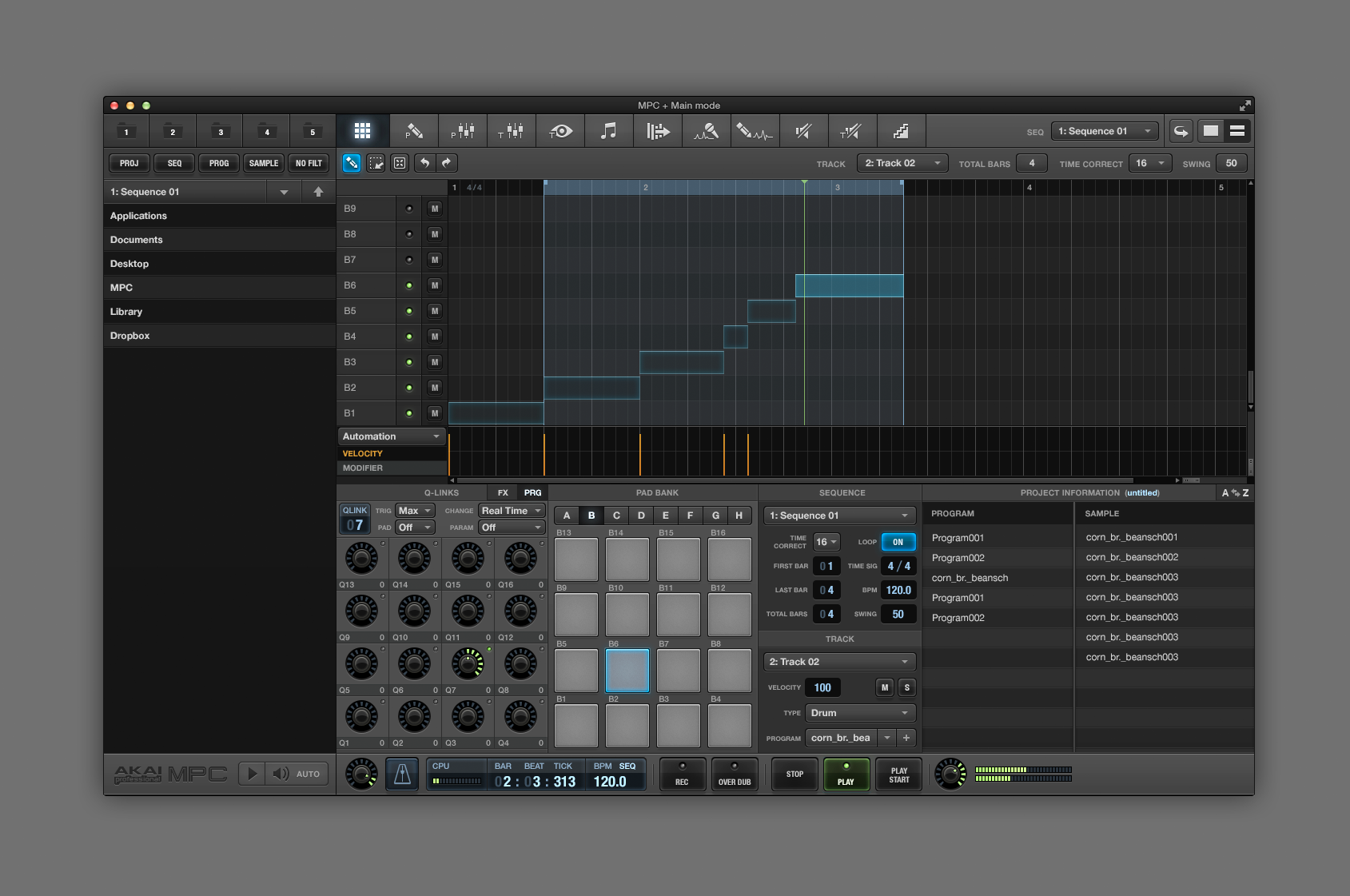Image resolution: width=1350 pixels, height=896 pixels.
Task: Open Next Sequence mode icon
Action: pos(658,131)
